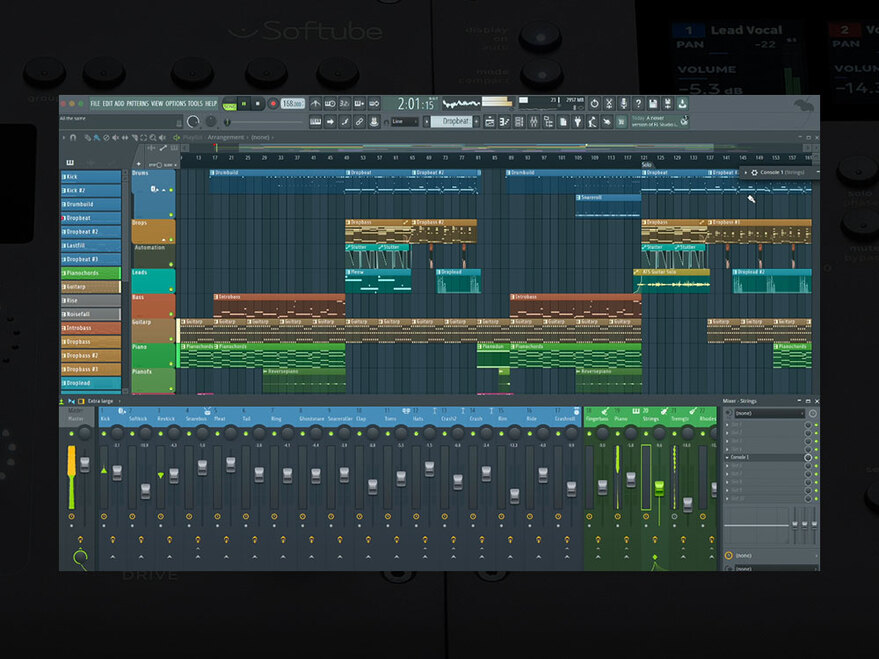
Task: Click the playlist zoom magnifier icon
Action: [x=152, y=137]
